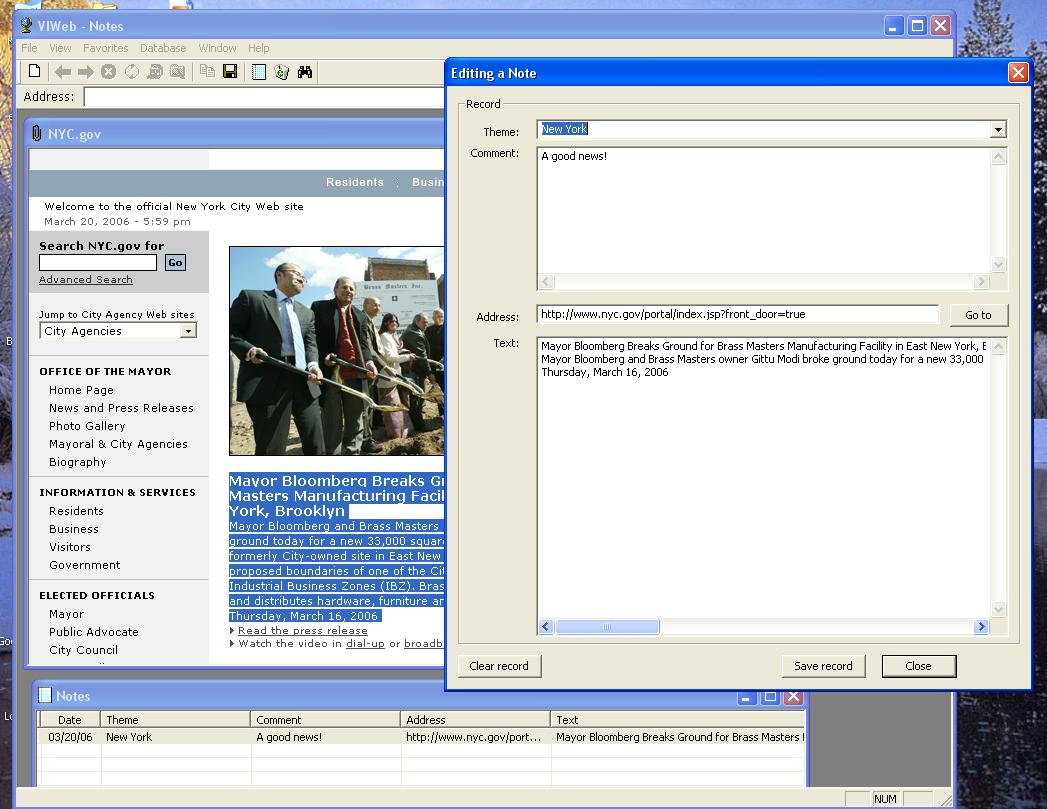The height and width of the screenshot is (809, 1047).
Task: Click the paperclip icon in NYC.gov window title
Action: [37, 133]
